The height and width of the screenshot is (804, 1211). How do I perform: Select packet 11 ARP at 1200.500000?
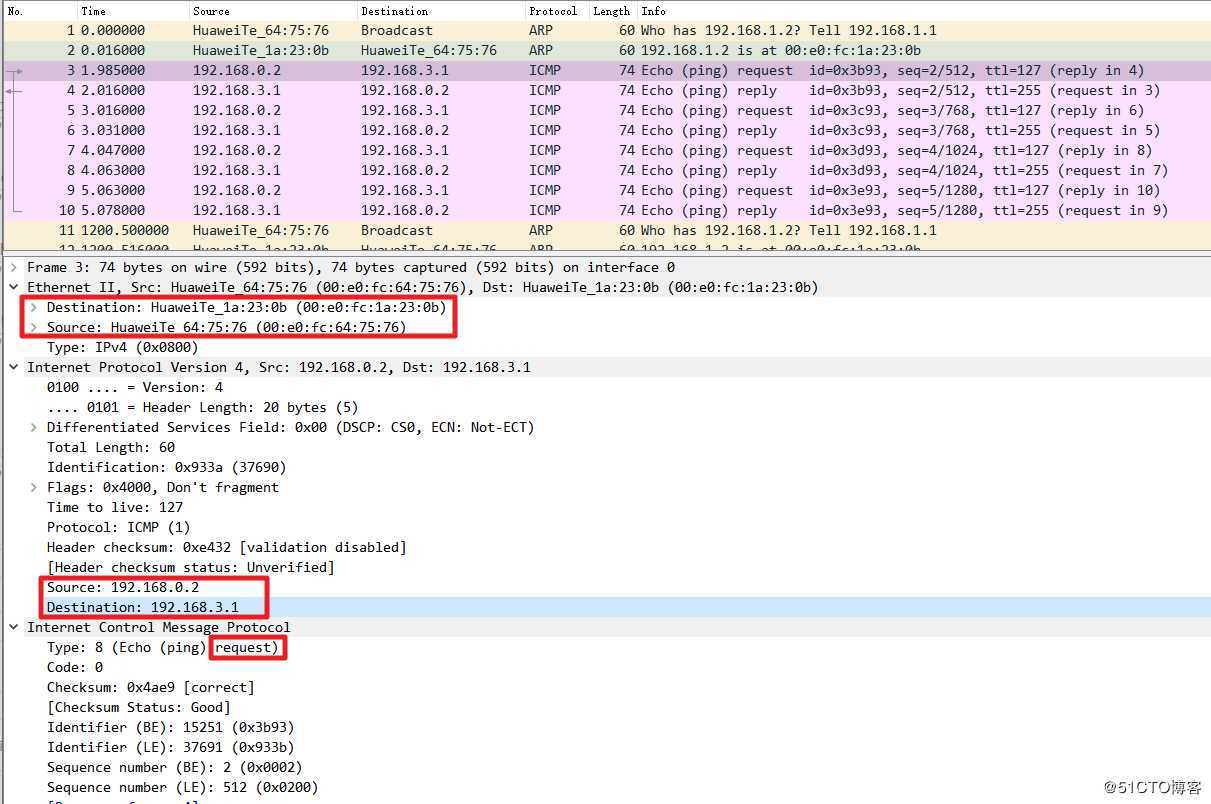(606, 230)
